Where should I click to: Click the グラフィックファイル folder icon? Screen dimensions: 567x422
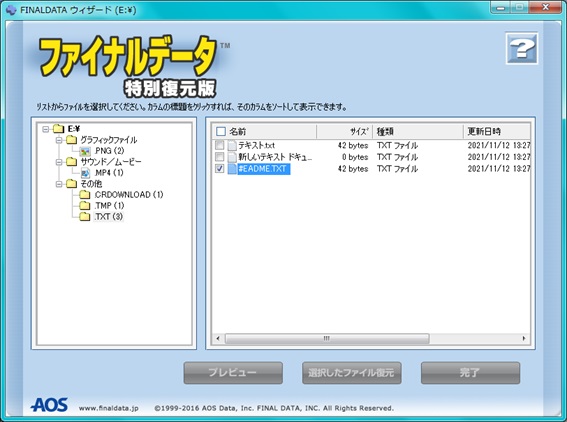click(x=71, y=140)
